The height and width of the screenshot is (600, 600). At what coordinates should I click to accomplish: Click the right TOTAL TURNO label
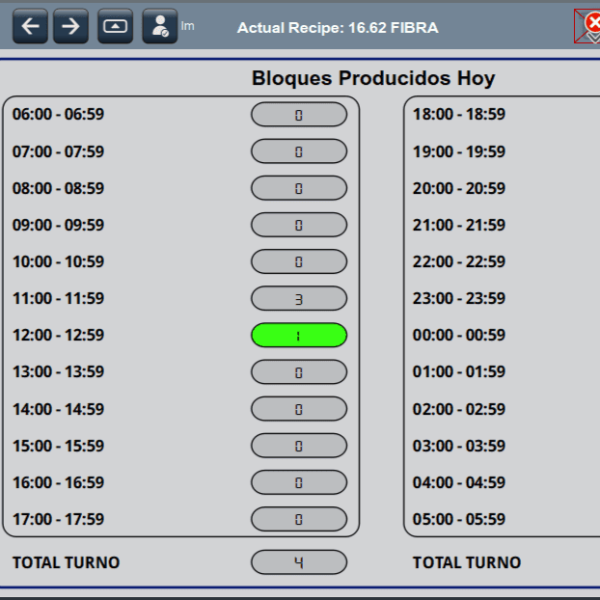tap(467, 562)
